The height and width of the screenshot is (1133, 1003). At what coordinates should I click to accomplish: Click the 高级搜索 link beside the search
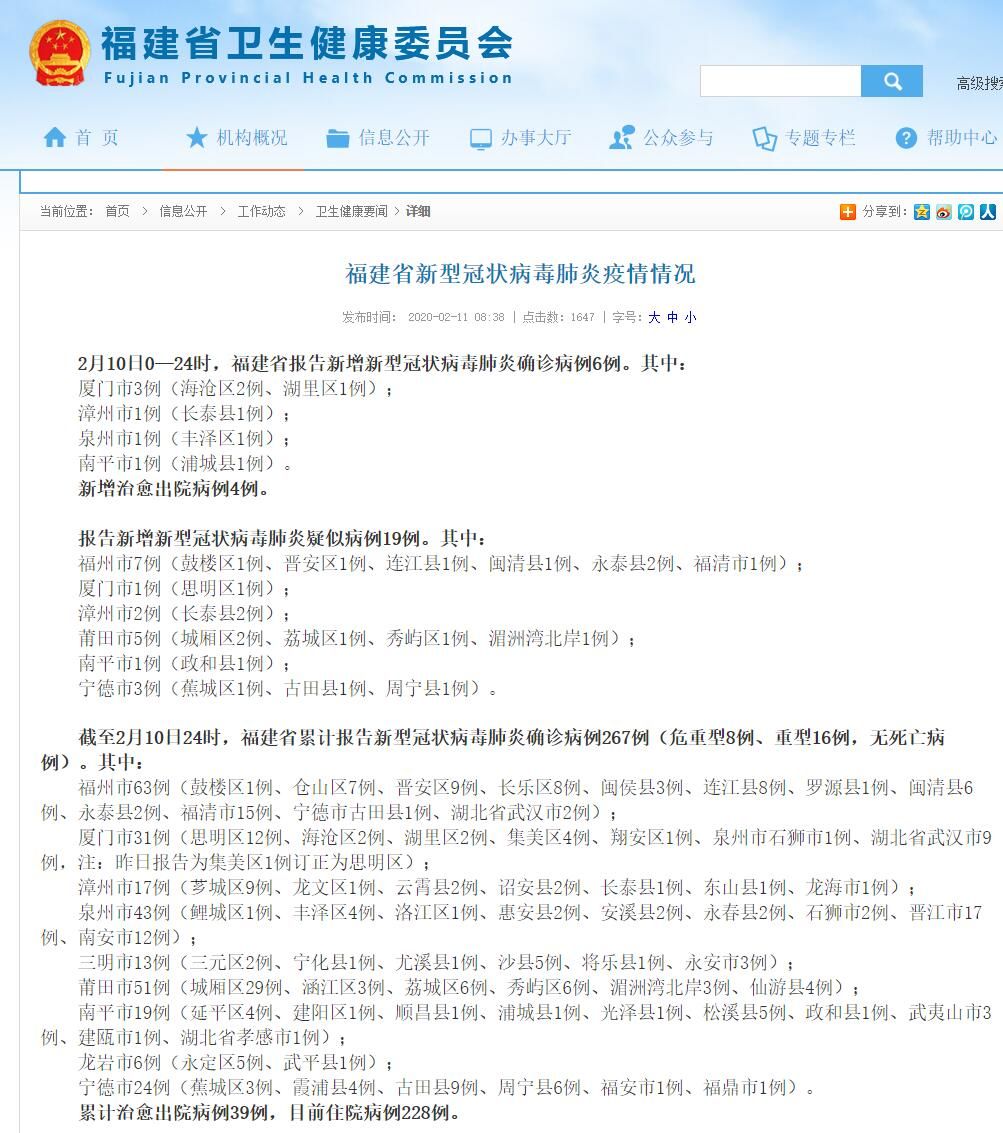[x=979, y=83]
